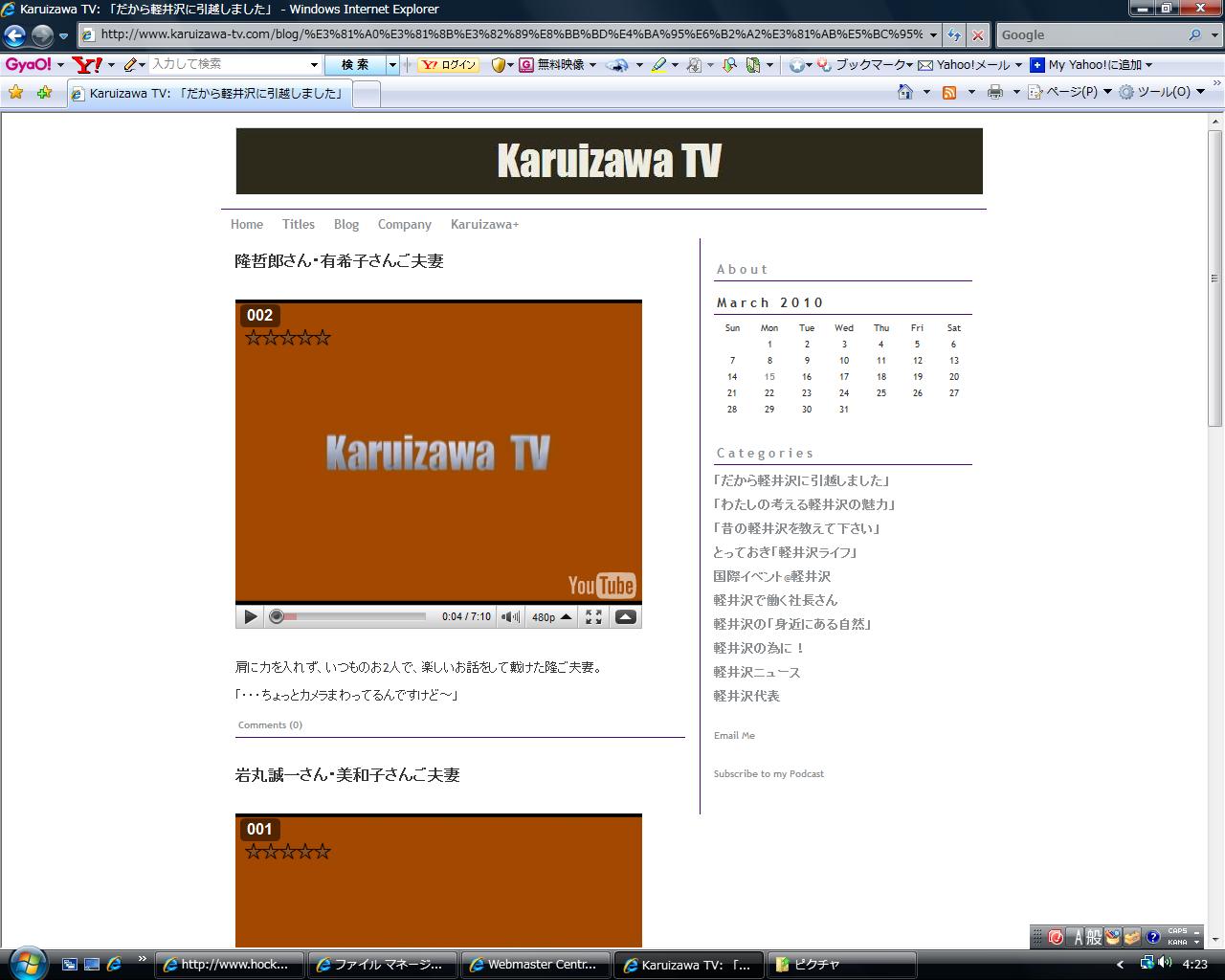Change the 480p video quality setting
Viewport: 1225px width, 980px height.
(x=551, y=617)
